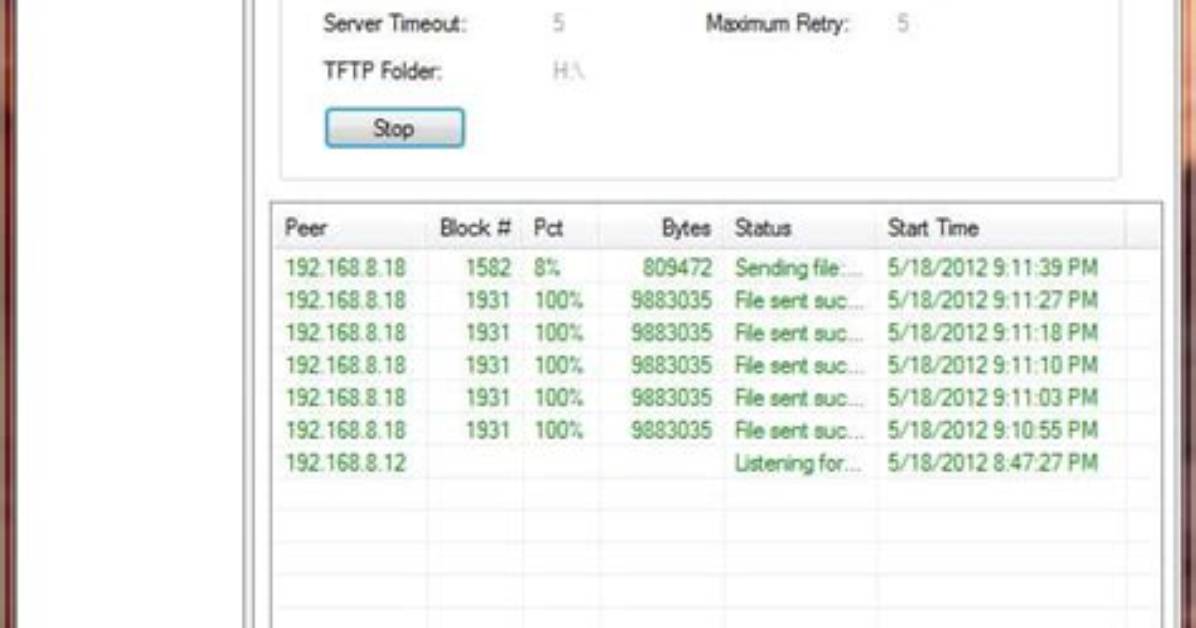Click the 8% progress cell

pyautogui.click(x=547, y=268)
